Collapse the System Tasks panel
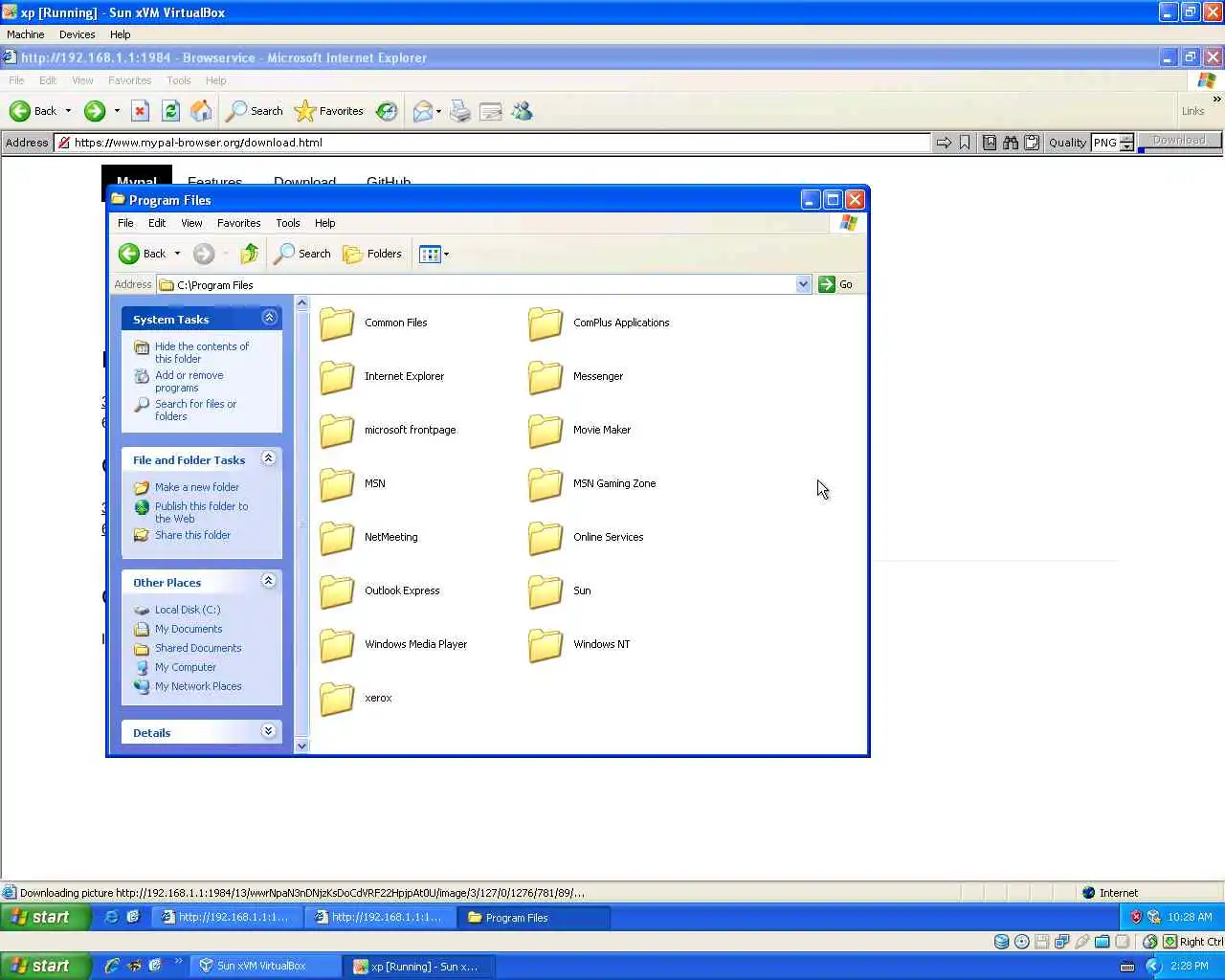This screenshot has height=980, width=1225. pos(269,318)
